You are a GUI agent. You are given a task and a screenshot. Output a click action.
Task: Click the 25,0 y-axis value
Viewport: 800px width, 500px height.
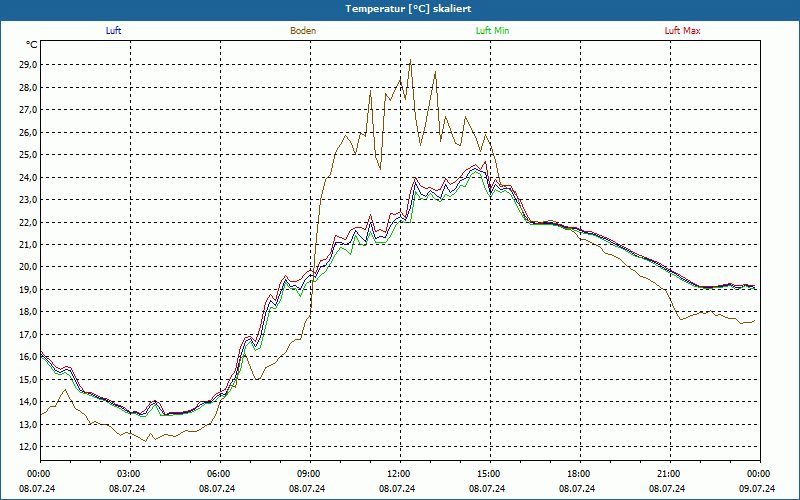29,155
